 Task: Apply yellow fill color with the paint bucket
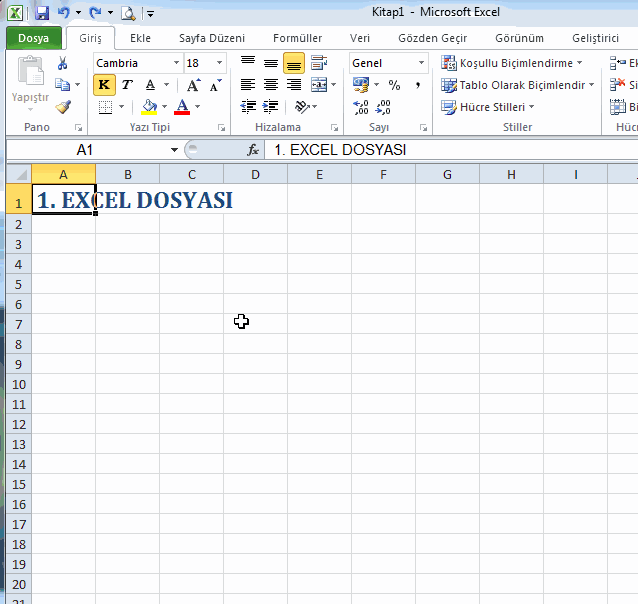click(x=149, y=107)
